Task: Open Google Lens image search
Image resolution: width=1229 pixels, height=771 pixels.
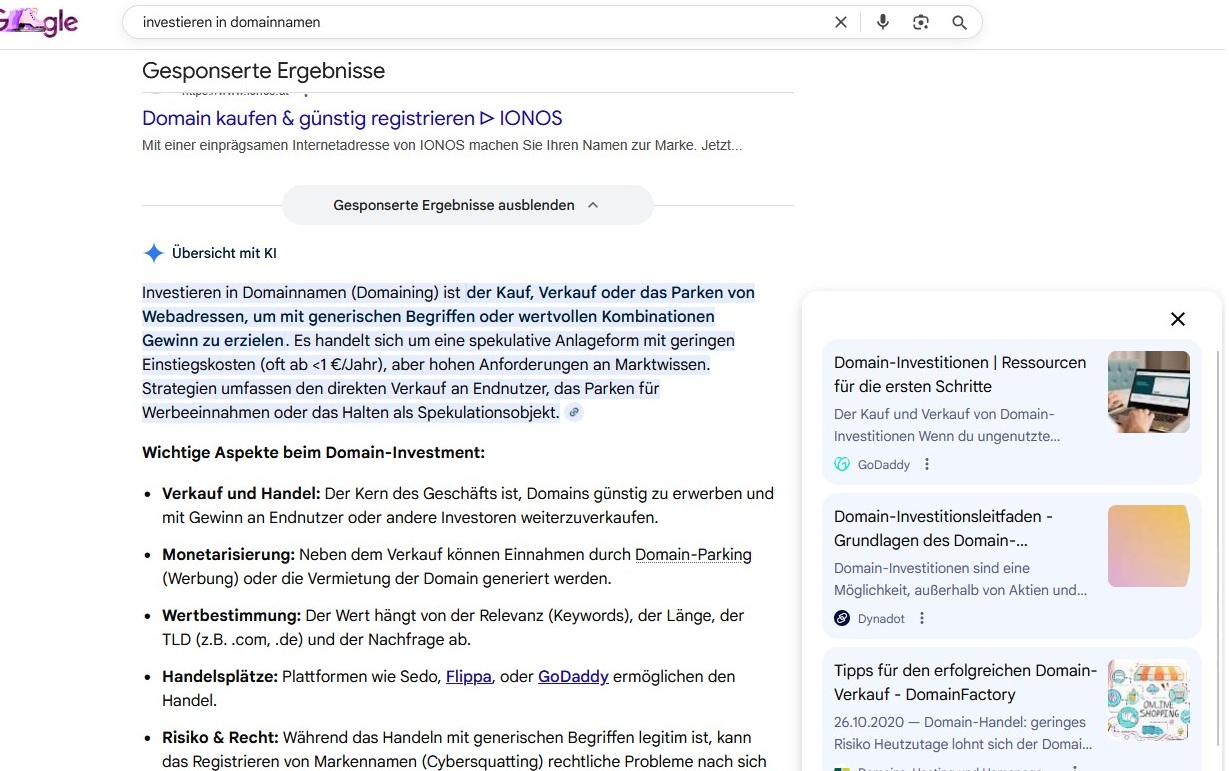Action: click(x=921, y=21)
